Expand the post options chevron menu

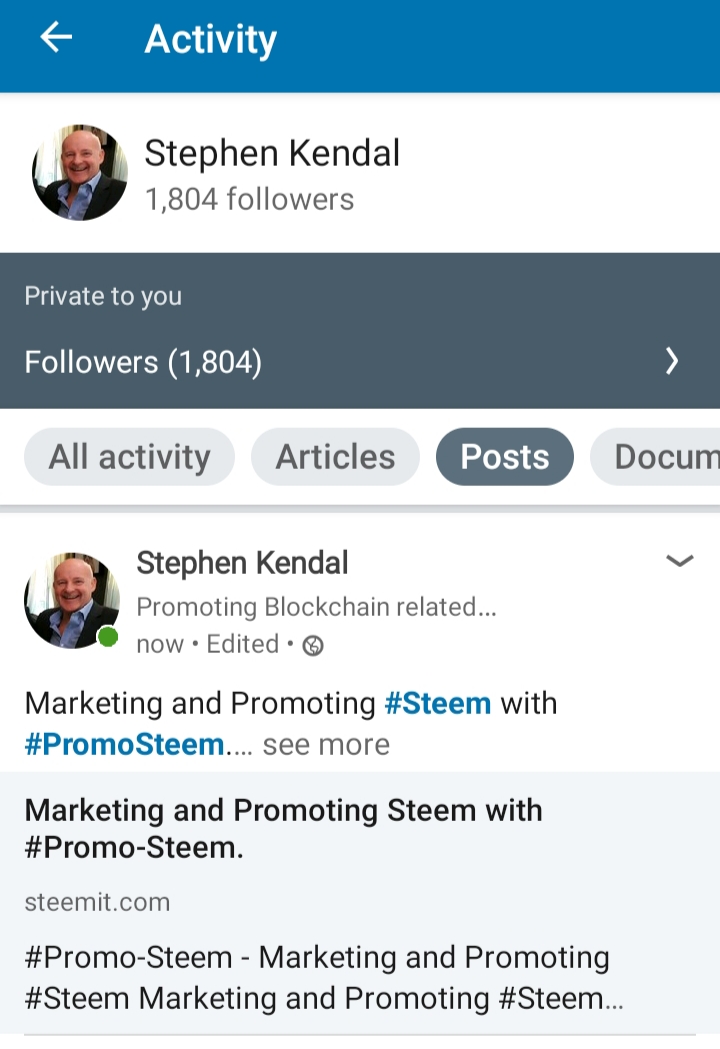pyautogui.click(x=679, y=561)
